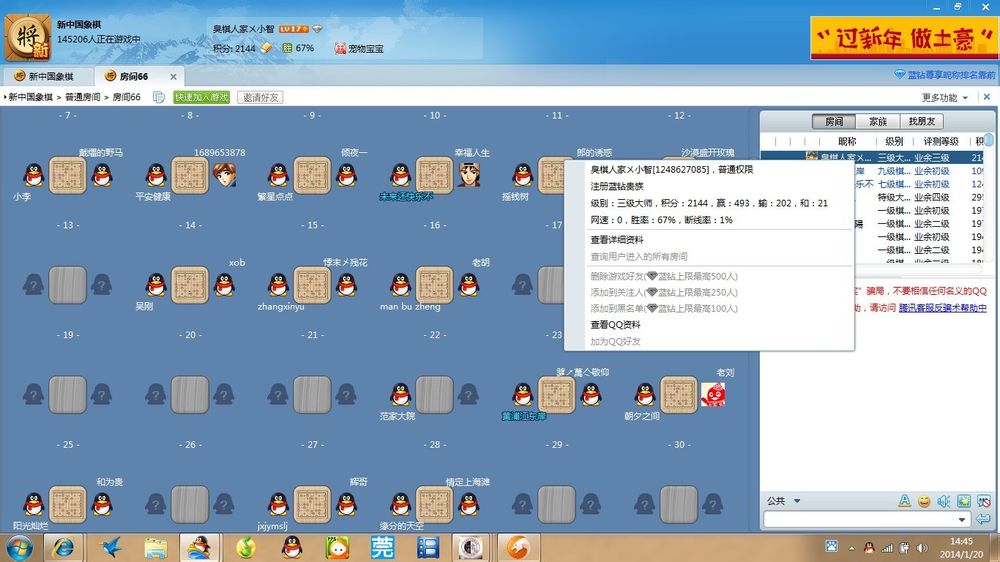This screenshot has width=1000, height=562.
Task: Open font settings A icon in chat
Action: click(904, 501)
